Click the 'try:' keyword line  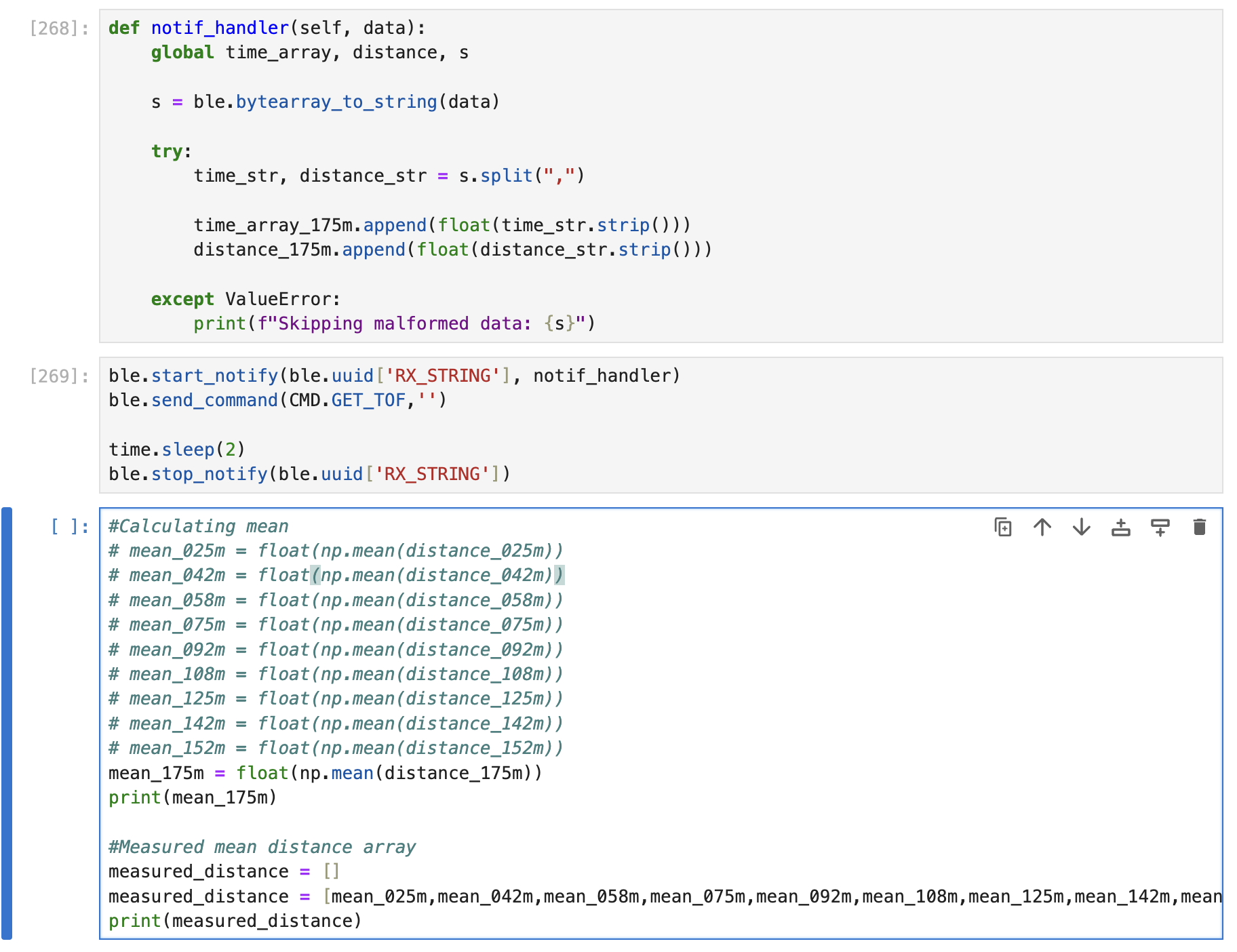pos(172,151)
